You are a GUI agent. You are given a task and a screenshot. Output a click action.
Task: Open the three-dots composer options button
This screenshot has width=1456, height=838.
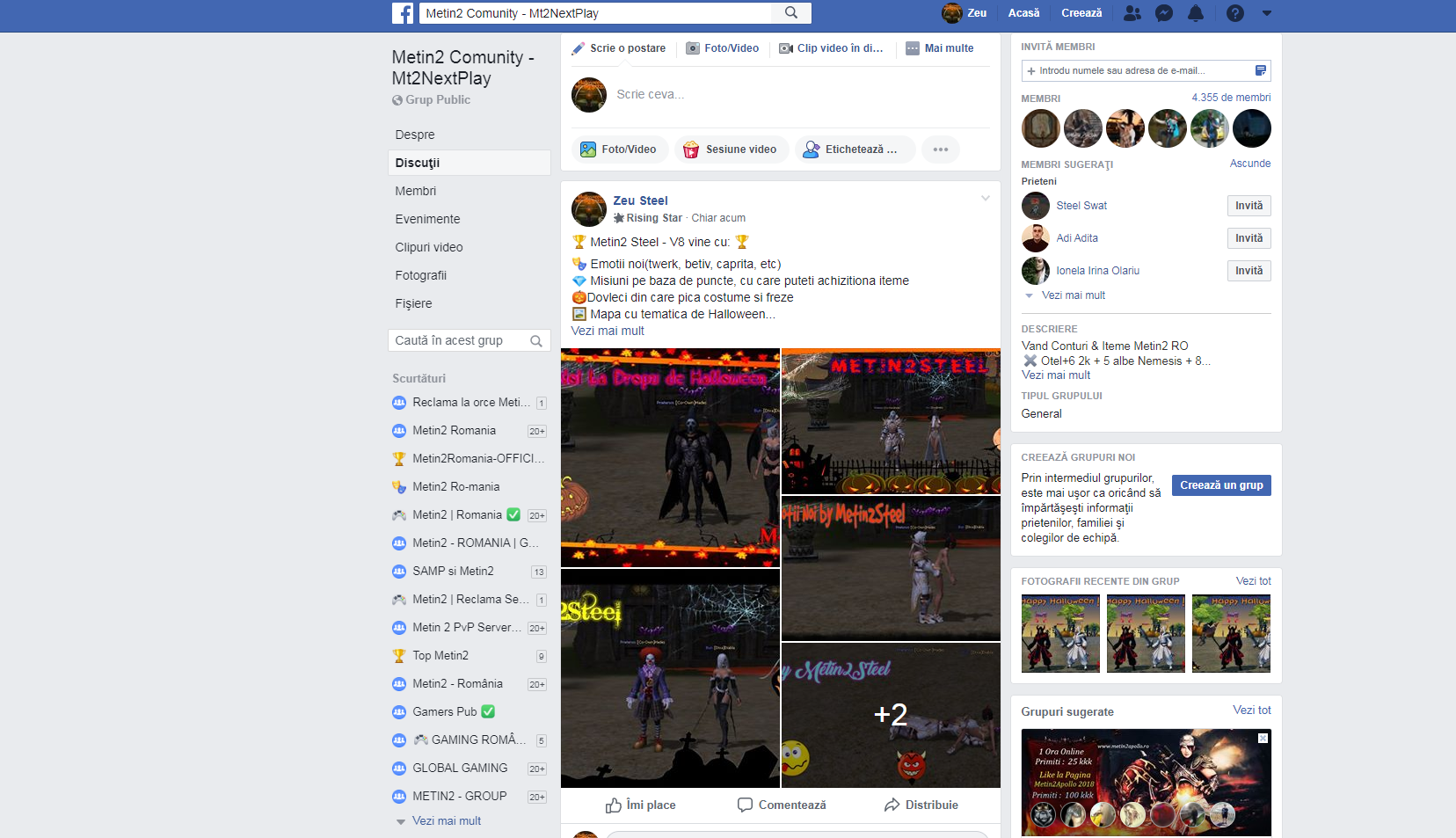tap(941, 149)
